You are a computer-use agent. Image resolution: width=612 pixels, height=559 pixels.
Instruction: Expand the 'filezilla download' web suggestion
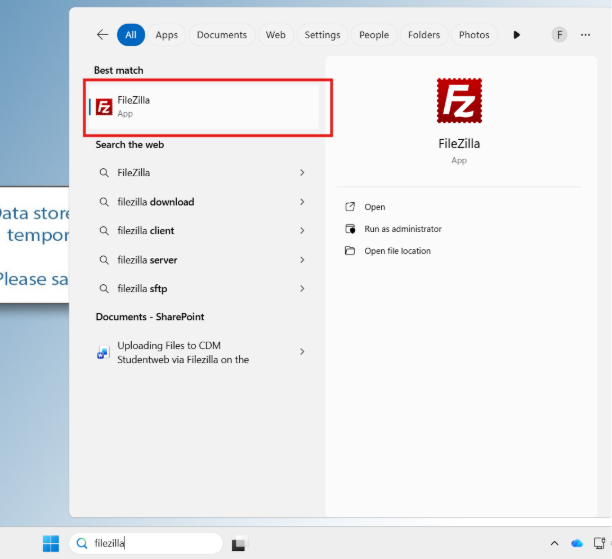(302, 202)
